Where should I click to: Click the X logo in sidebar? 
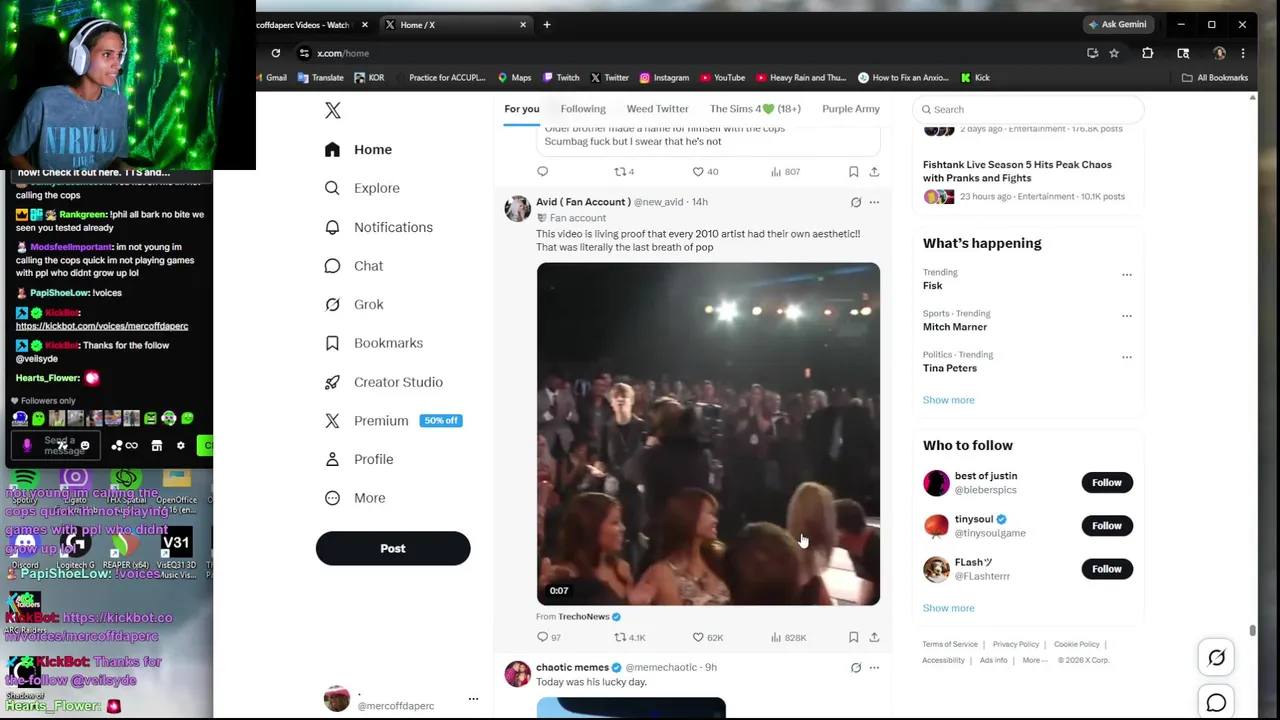pos(333,110)
